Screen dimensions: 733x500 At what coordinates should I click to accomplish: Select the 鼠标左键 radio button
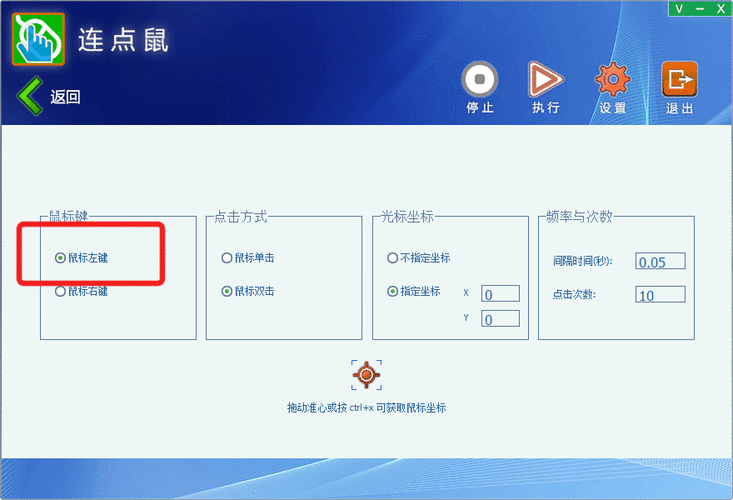pyautogui.click(x=60, y=257)
